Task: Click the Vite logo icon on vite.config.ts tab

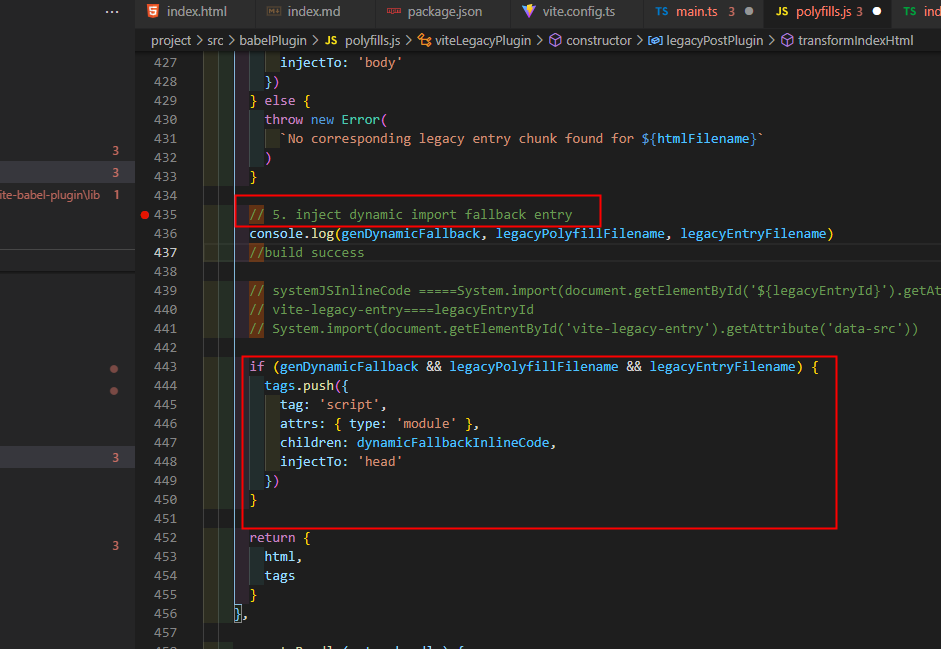Action: pos(528,13)
